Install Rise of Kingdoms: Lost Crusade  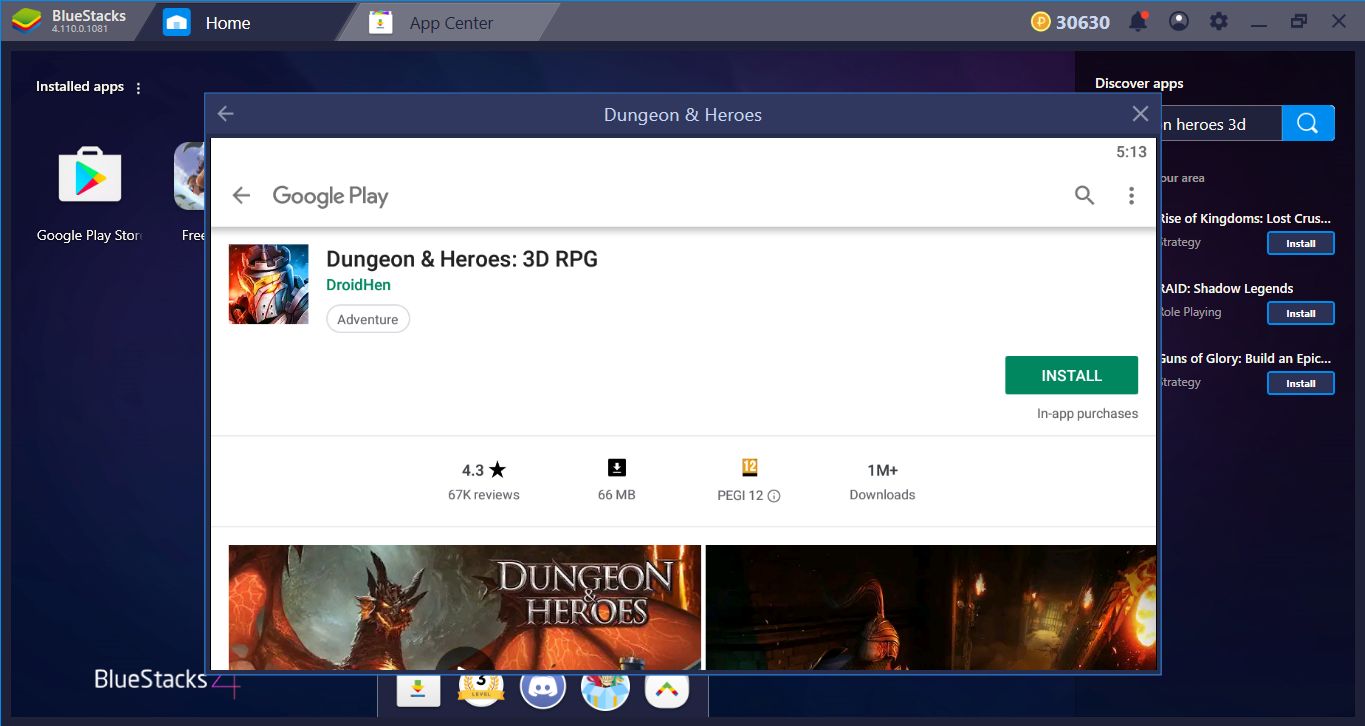pyautogui.click(x=1300, y=243)
